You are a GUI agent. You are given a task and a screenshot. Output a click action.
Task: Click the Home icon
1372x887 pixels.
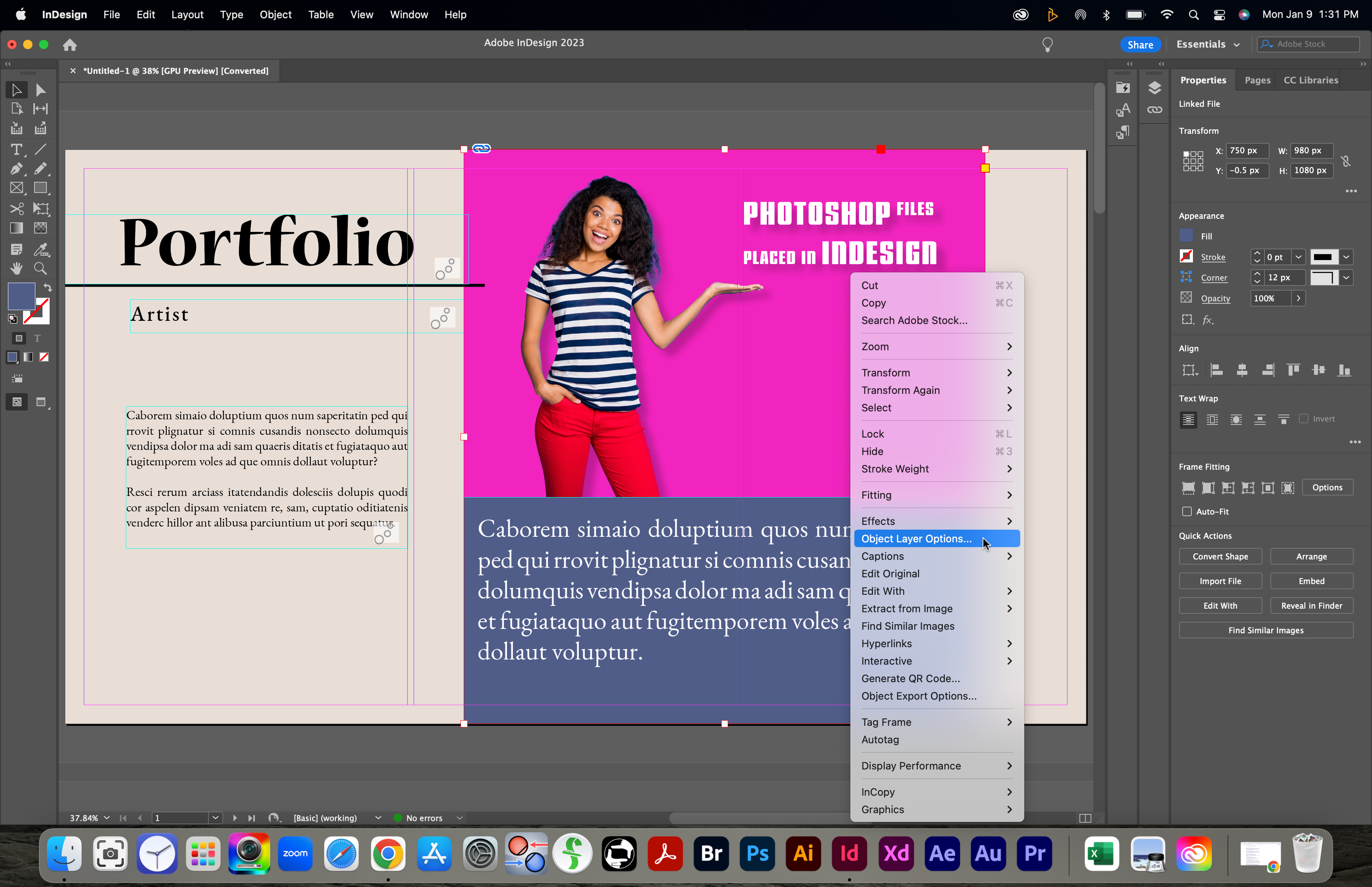pos(69,44)
